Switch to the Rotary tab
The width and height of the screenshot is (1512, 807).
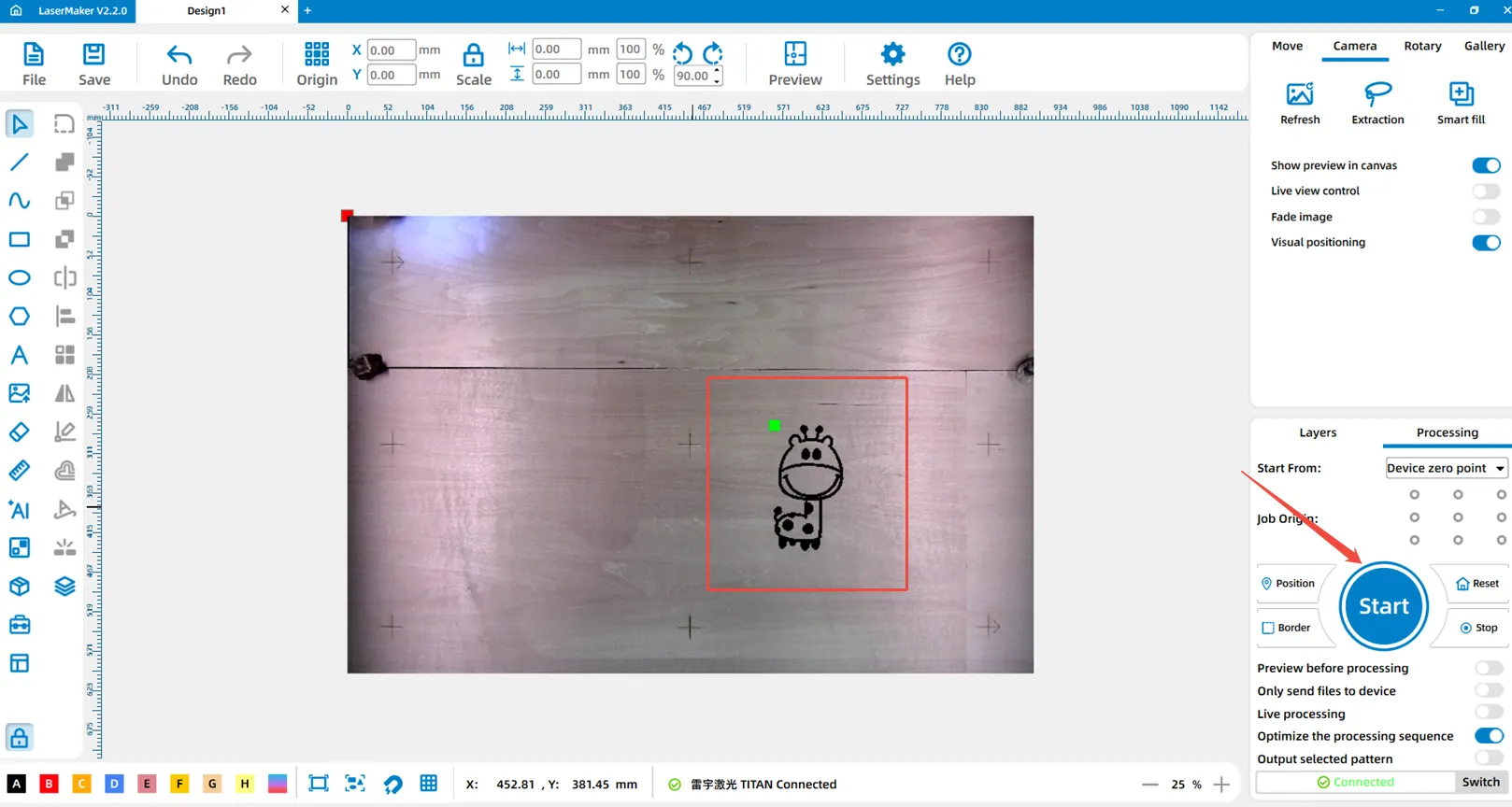tap(1422, 46)
